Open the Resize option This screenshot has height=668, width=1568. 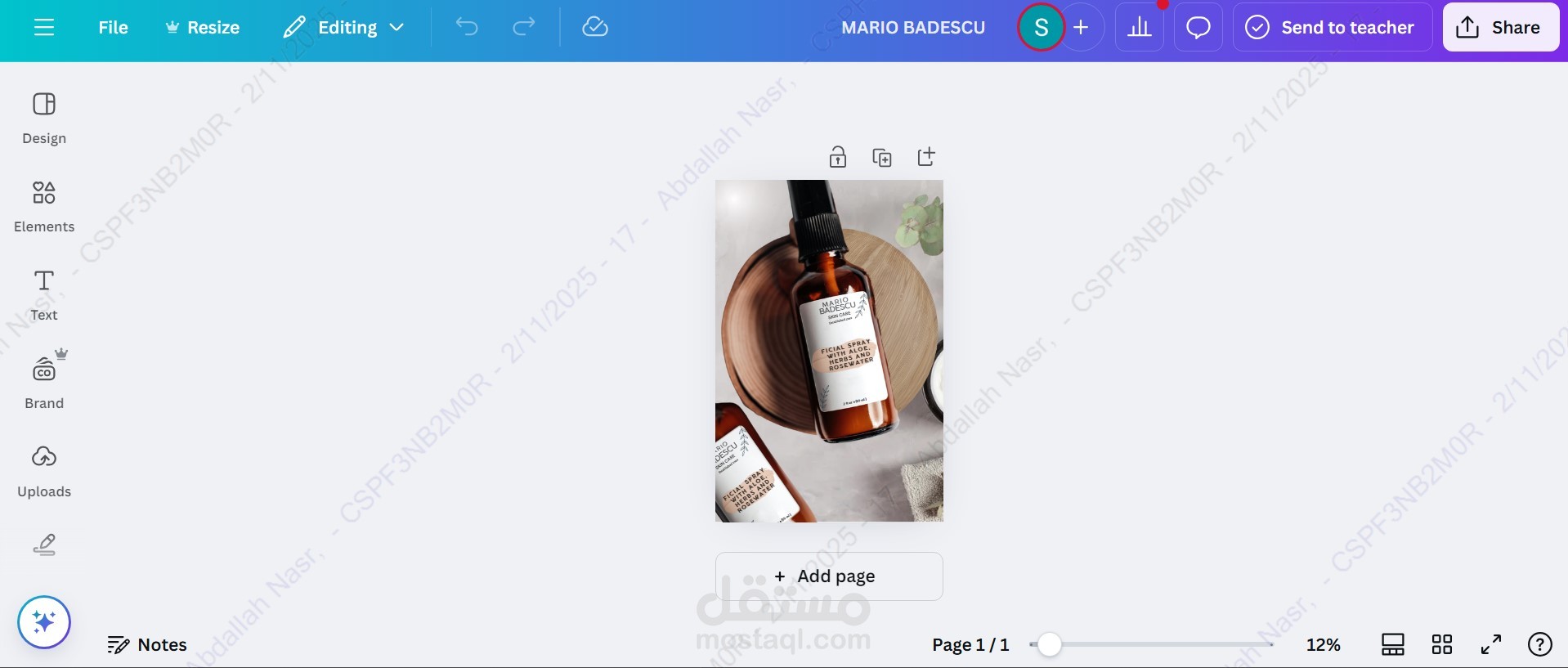pos(202,28)
